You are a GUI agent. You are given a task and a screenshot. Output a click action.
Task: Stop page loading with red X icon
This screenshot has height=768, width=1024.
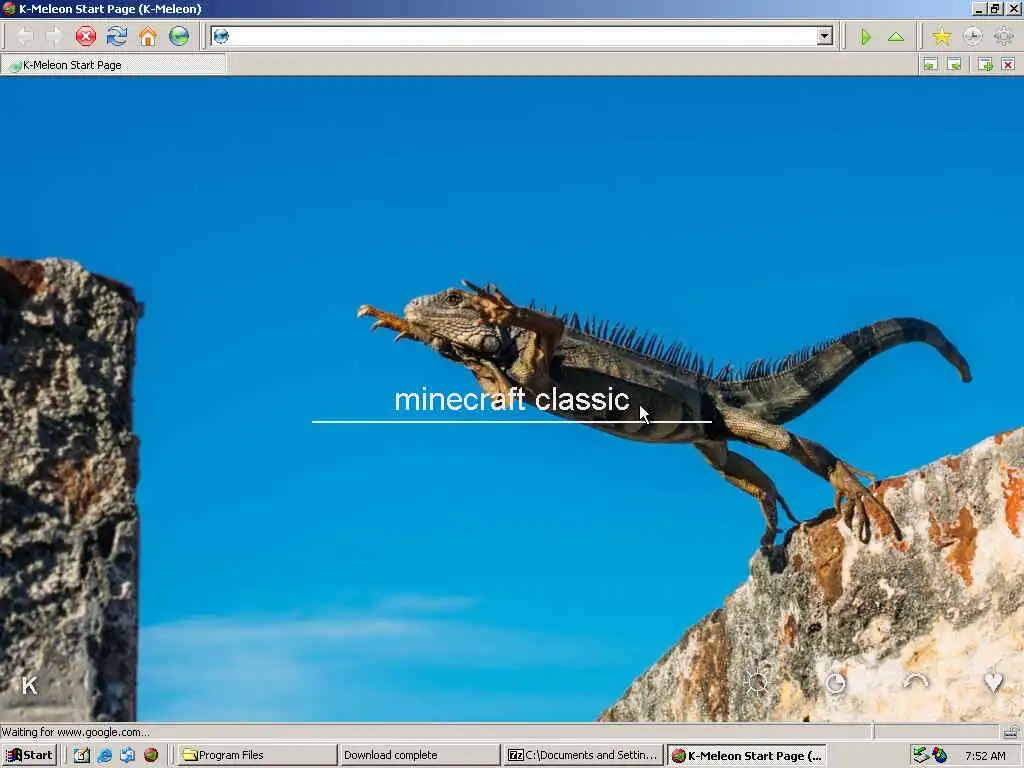coord(86,36)
